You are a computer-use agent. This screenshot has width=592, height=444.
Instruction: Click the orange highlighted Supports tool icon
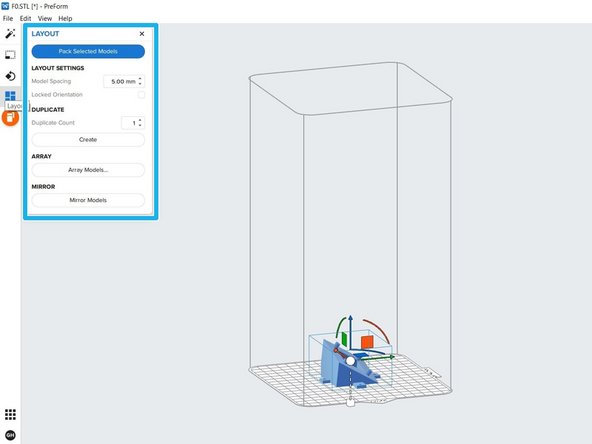pos(10,118)
